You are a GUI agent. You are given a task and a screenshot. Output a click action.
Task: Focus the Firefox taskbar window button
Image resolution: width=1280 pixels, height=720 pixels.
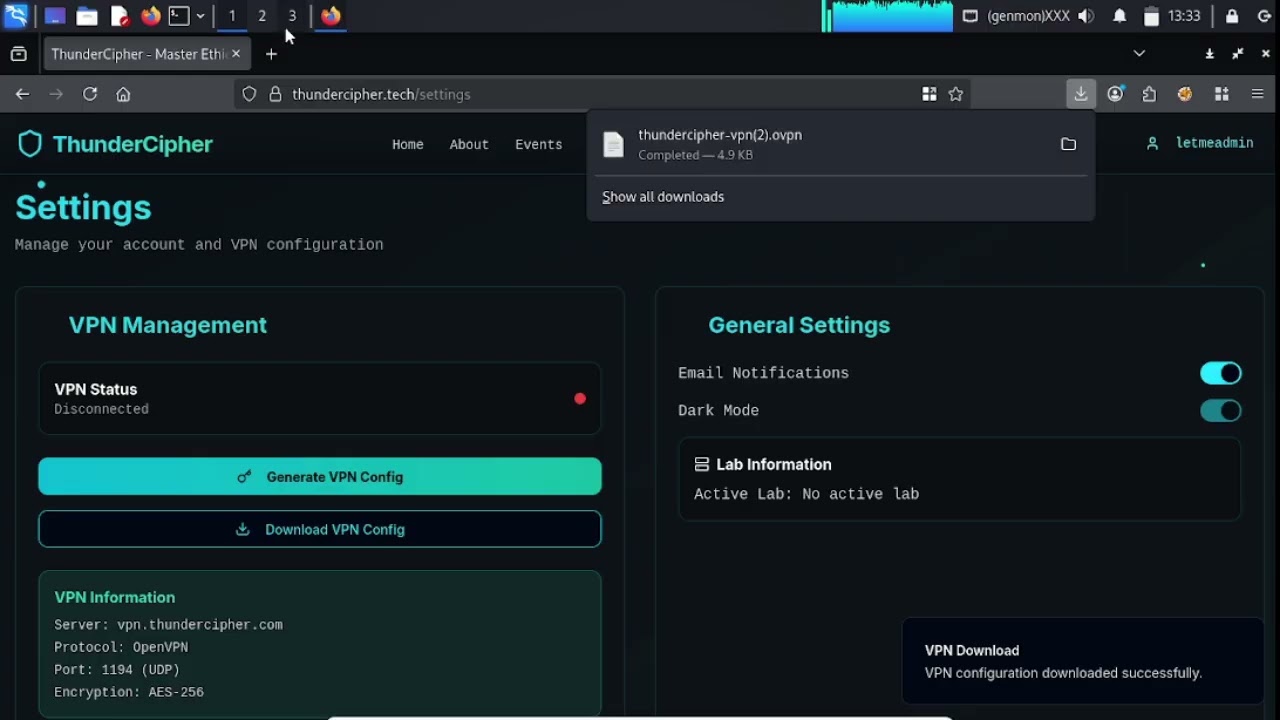(331, 16)
